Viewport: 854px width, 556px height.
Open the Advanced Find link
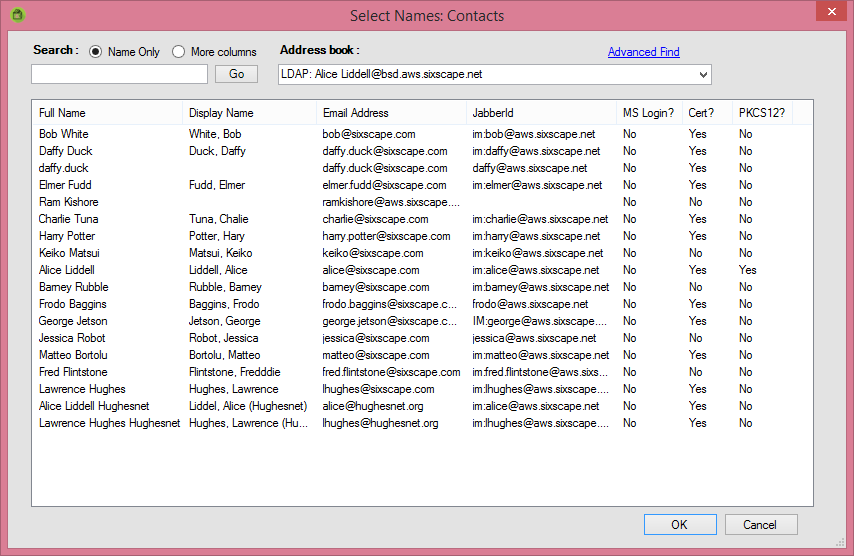click(x=643, y=52)
